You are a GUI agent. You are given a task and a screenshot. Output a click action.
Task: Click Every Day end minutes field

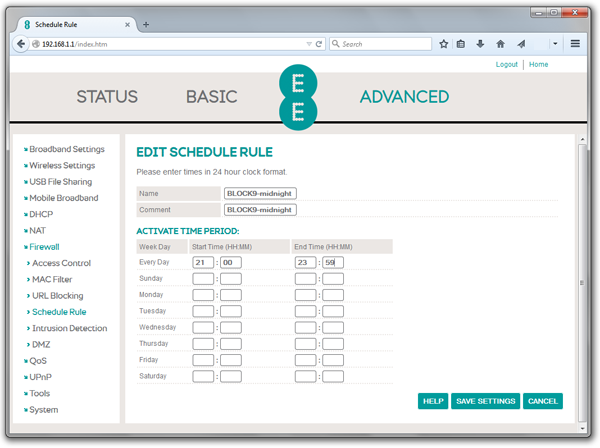pos(333,262)
